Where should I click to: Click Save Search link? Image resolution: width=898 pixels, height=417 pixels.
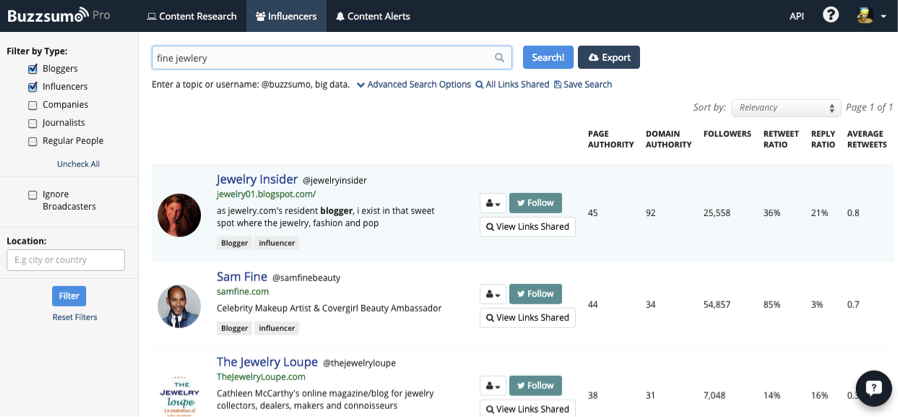point(582,85)
